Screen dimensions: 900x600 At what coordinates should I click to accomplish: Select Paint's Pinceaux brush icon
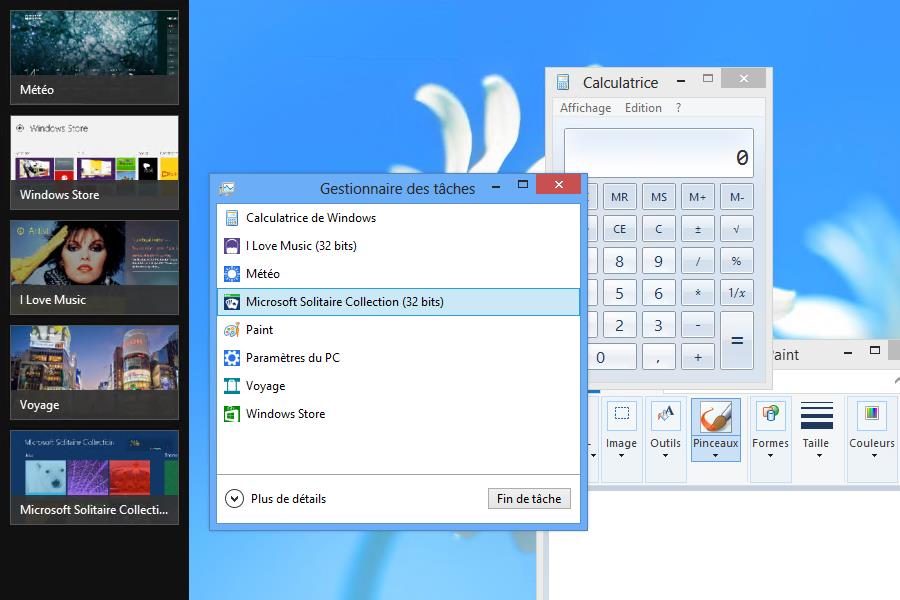716,417
